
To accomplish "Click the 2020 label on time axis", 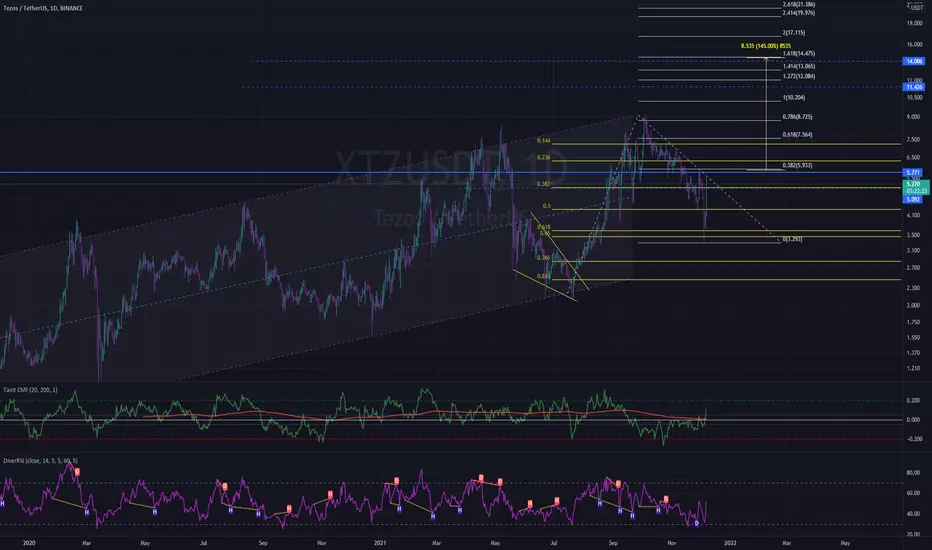I will [x=29, y=543].
